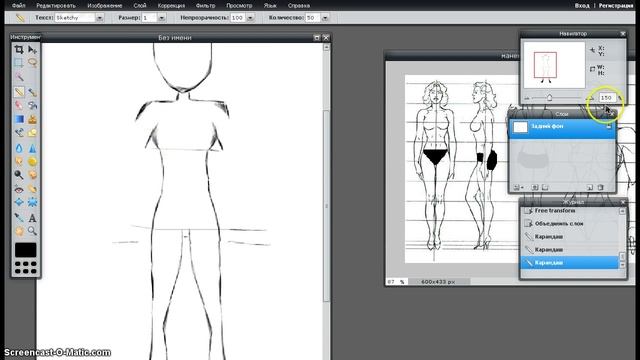
Task: Select the Crop tool
Action: tap(19, 50)
